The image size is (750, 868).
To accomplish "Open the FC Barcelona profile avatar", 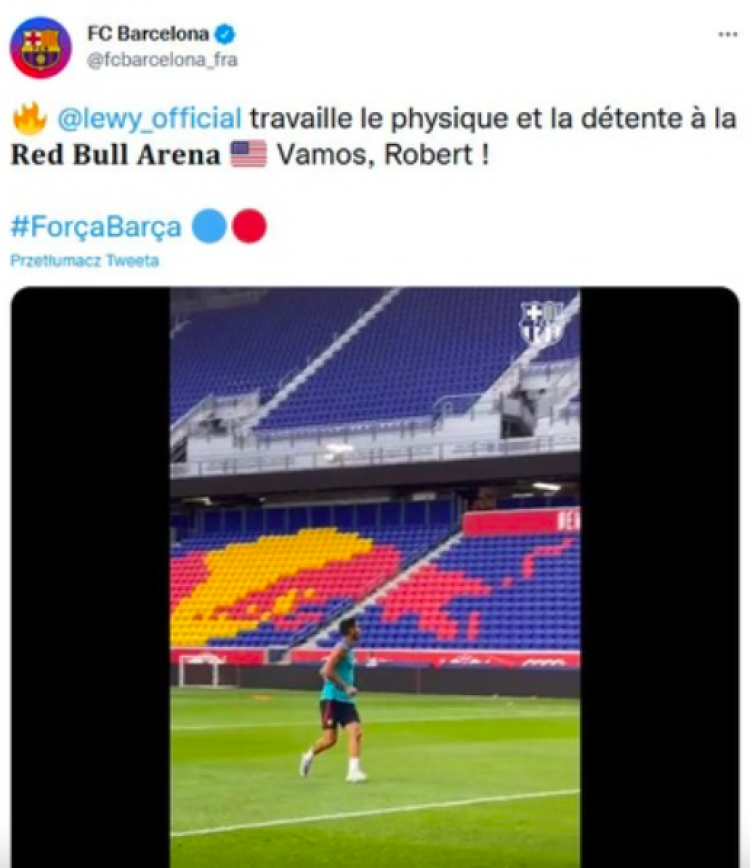I will click(x=40, y=48).
